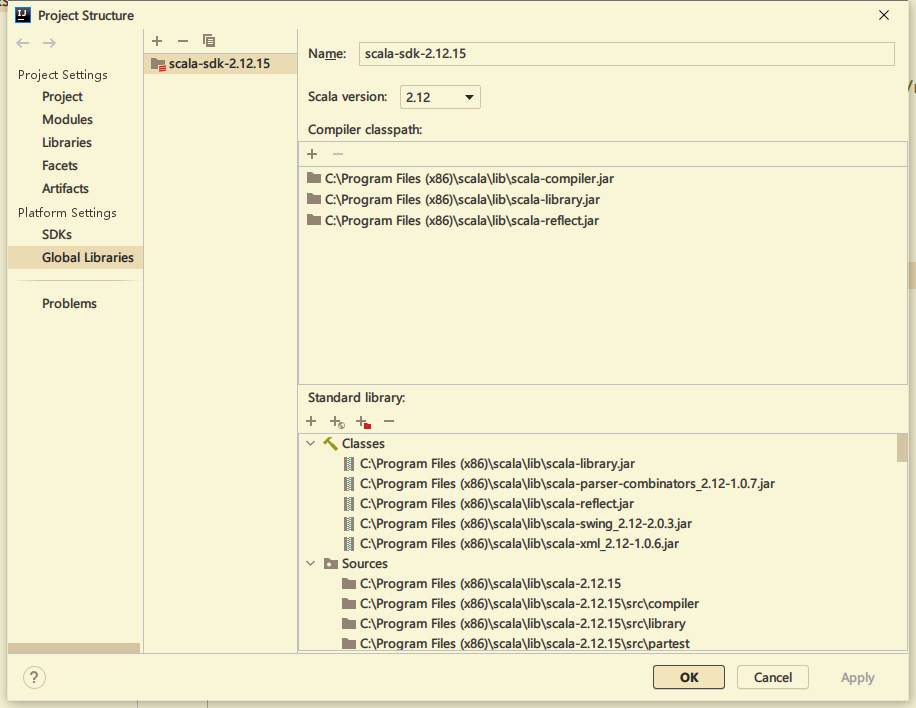Screen dimensions: 916x708
Task: Select scala-parser-combinators_2.12-1.0.7.jar entry
Action: 567,484
